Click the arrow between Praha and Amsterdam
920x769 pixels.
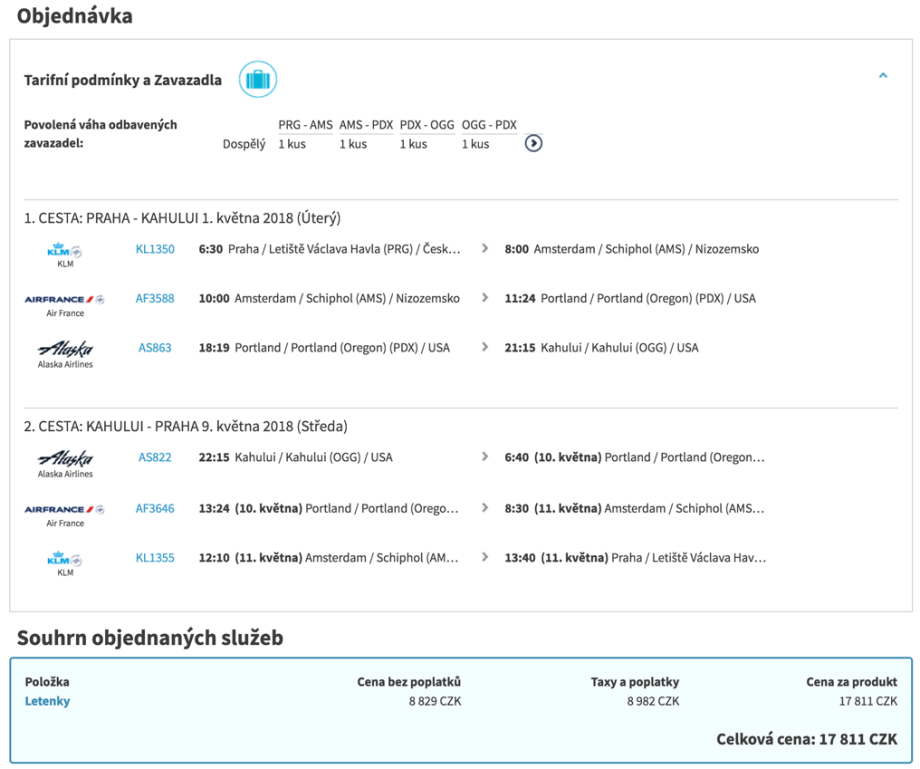click(x=485, y=249)
